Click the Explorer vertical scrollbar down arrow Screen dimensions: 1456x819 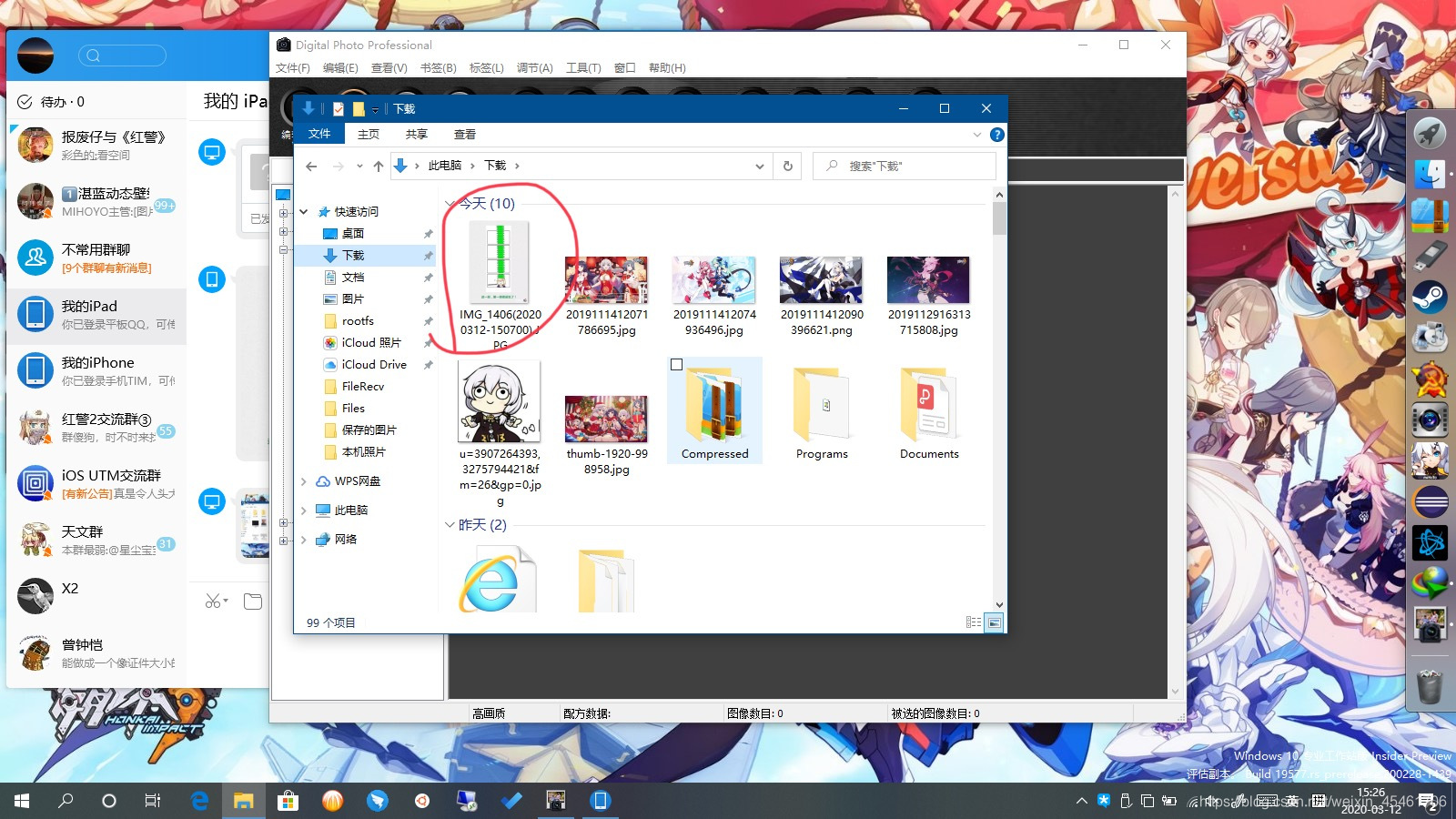pos(999,604)
